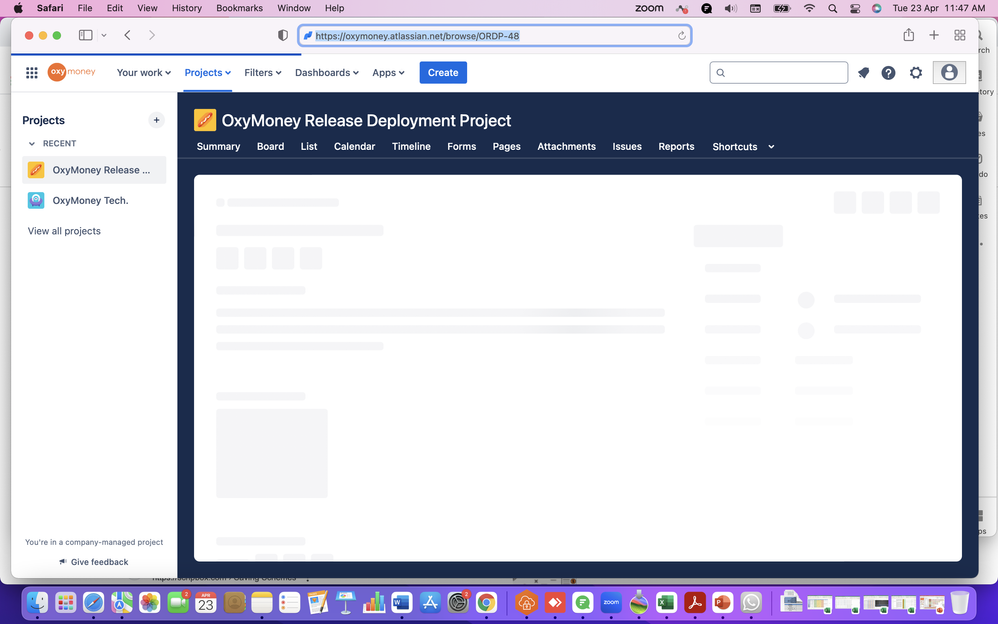Open Trash from the dock
The width and height of the screenshot is (998, 624).
(959, 602)
